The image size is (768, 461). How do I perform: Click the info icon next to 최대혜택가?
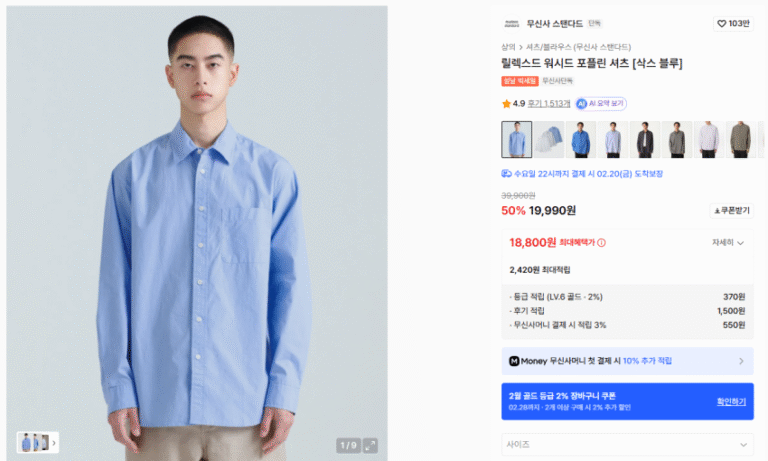coord(601,243)
